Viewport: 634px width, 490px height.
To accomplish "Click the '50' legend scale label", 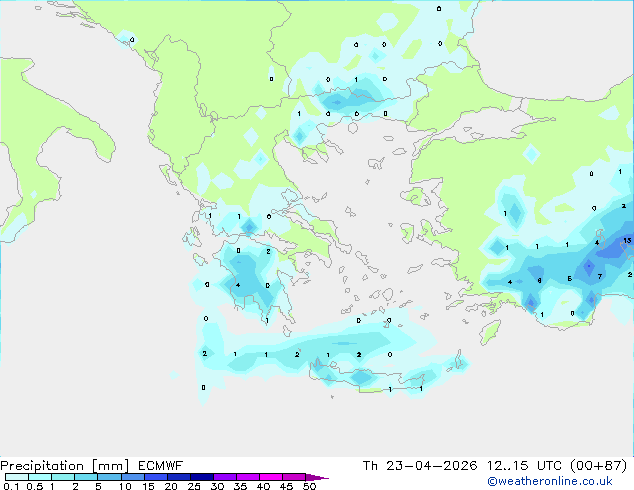I will tap(309, 486).
